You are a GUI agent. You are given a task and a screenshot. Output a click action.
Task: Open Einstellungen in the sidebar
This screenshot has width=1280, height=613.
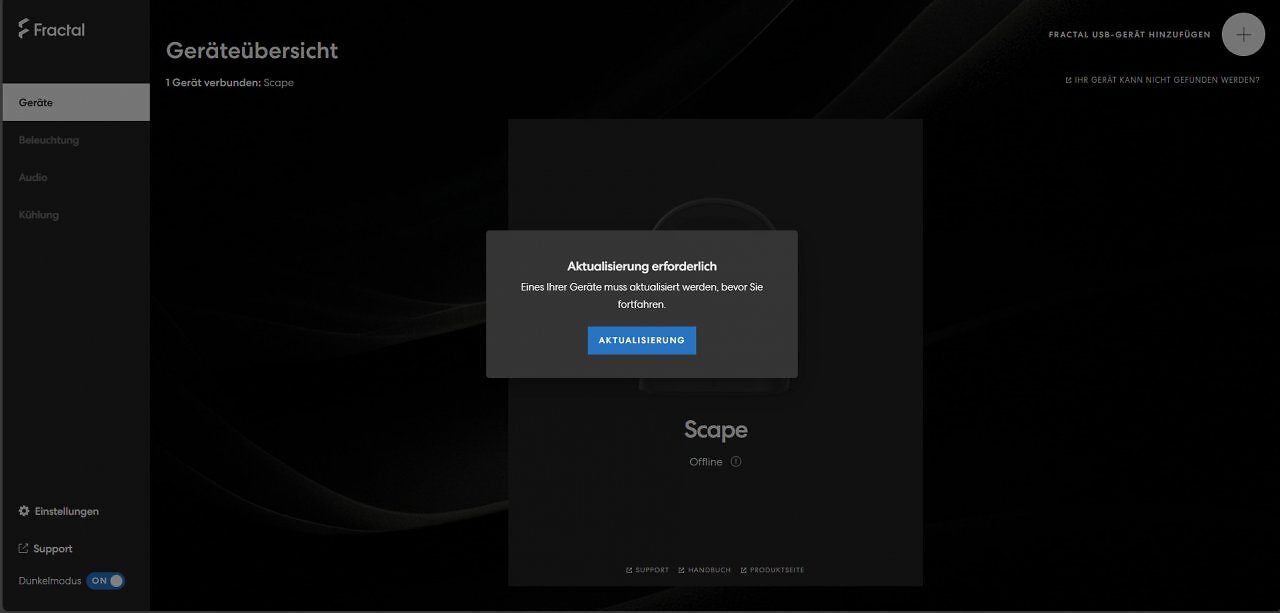point(59,511)
